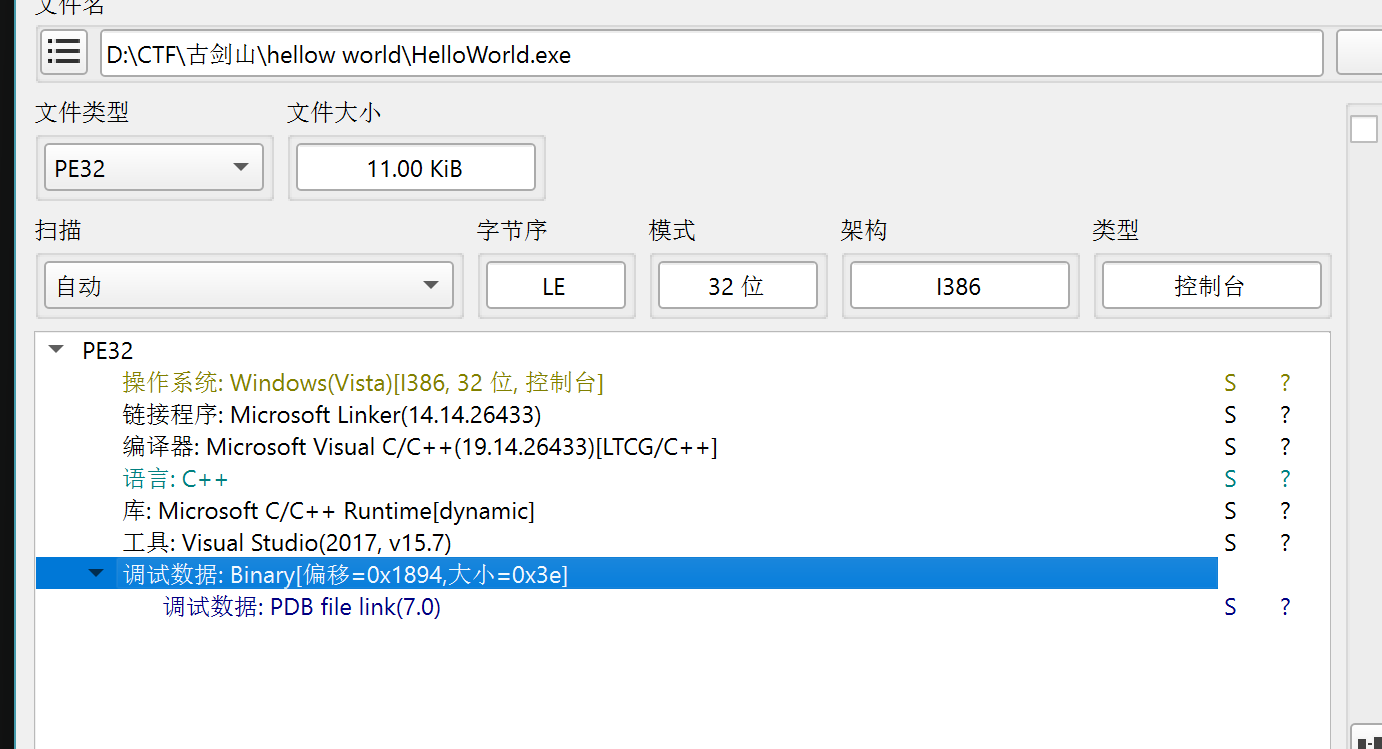1382x749 pixels.
Task: Click the LE endianness button
Action: point(555,286)
